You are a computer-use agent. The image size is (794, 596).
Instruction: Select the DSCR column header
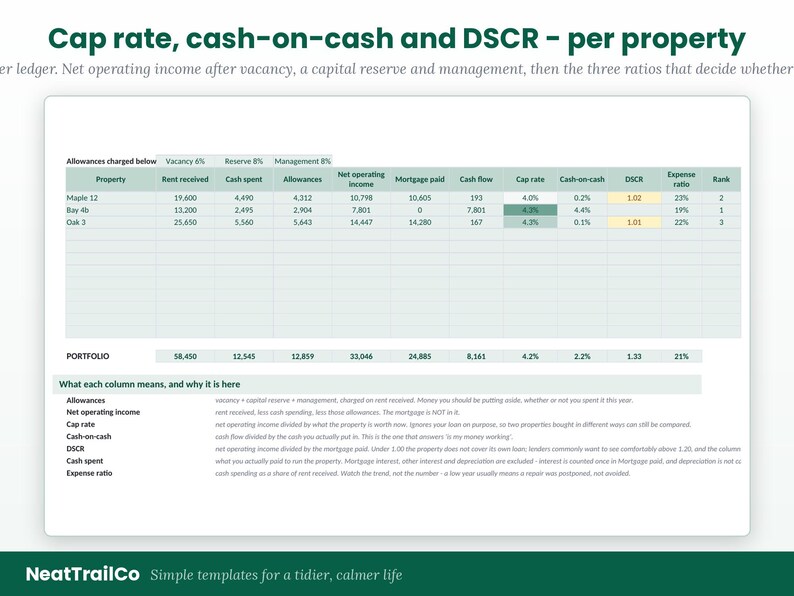point(634,179)
